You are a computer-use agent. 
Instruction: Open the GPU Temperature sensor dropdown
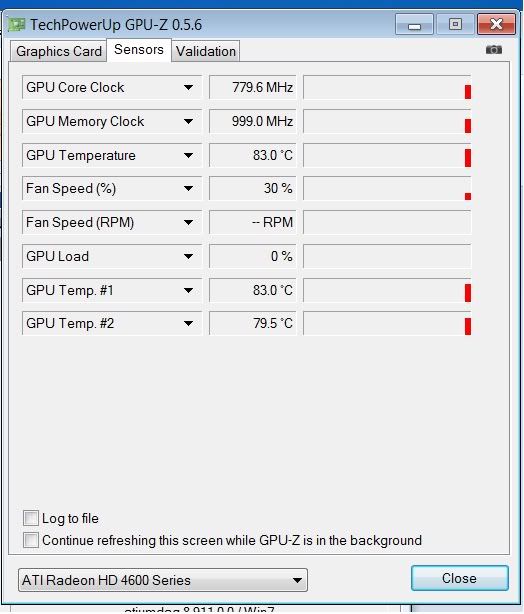point(188,155)
